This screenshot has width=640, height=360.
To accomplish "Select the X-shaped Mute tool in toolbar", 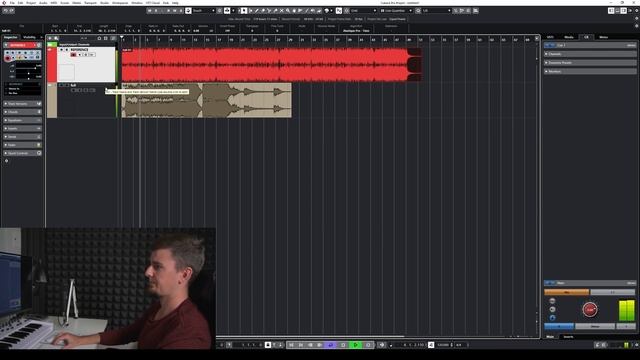I will (x=282, y=11).
